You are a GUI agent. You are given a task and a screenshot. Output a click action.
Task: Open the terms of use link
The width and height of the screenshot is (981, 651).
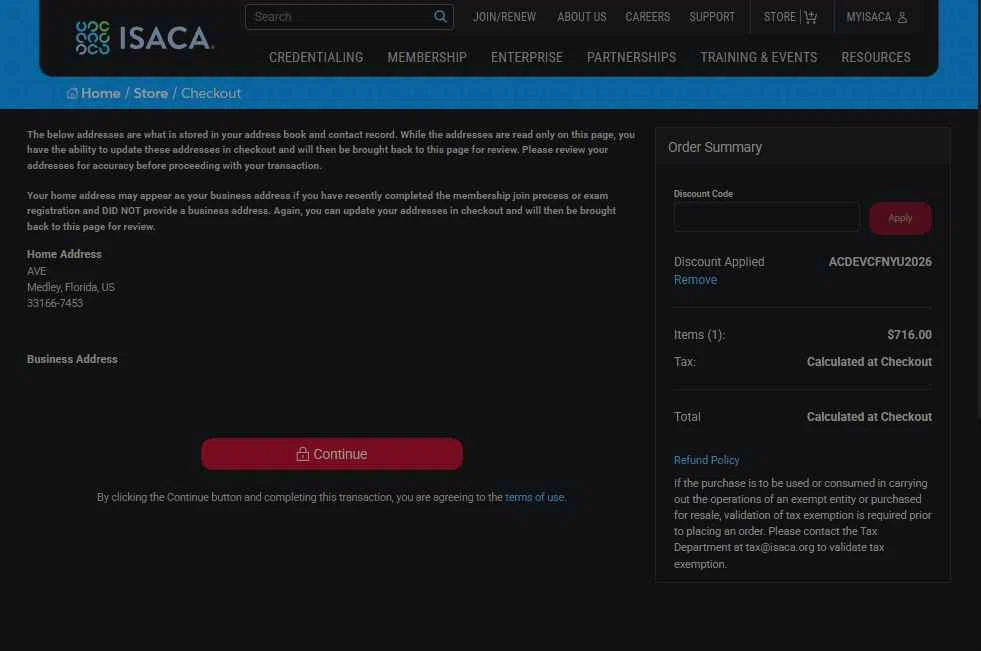point(534,497)
